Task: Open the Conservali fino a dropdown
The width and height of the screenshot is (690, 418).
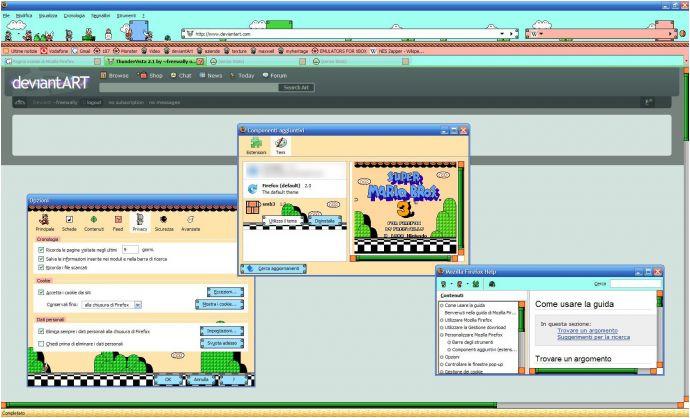Action: (112, 304)
